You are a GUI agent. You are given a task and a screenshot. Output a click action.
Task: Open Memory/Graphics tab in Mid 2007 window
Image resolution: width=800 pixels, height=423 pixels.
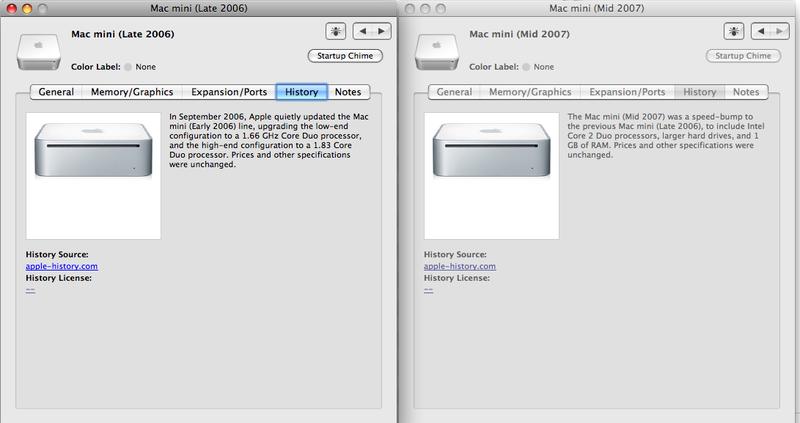point(530,92)
